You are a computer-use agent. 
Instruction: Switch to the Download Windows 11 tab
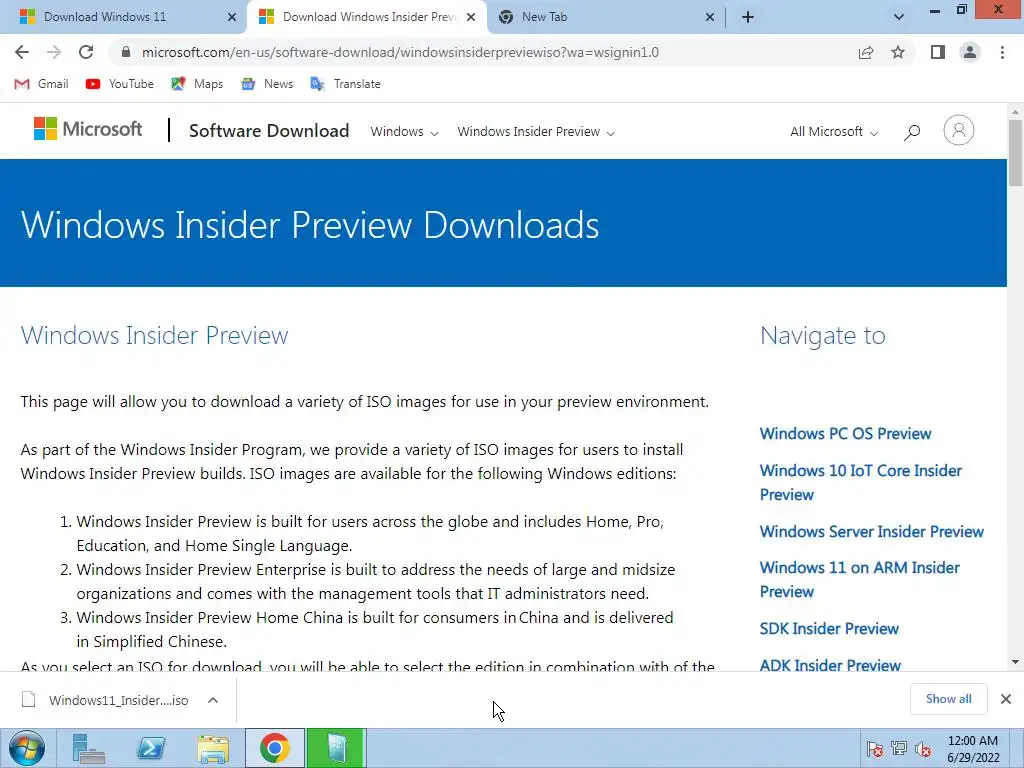tap(123, 17)
